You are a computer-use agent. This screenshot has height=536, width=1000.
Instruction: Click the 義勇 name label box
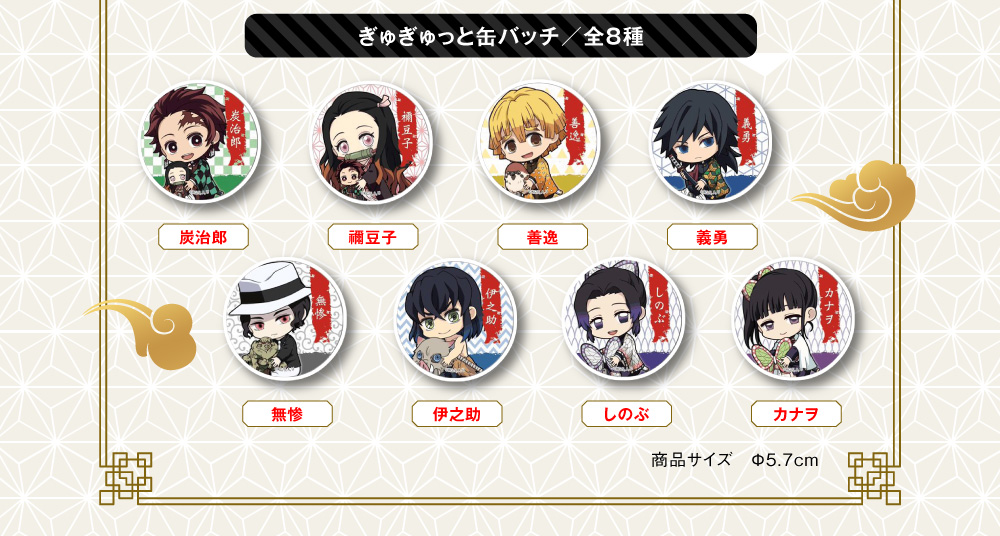(712, 237)
